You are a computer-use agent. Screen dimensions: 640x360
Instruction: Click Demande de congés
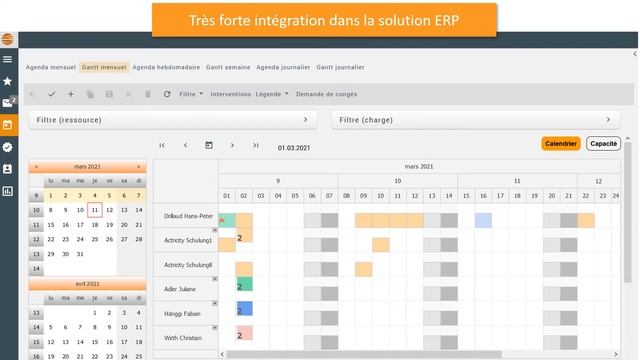pos(327,94)
